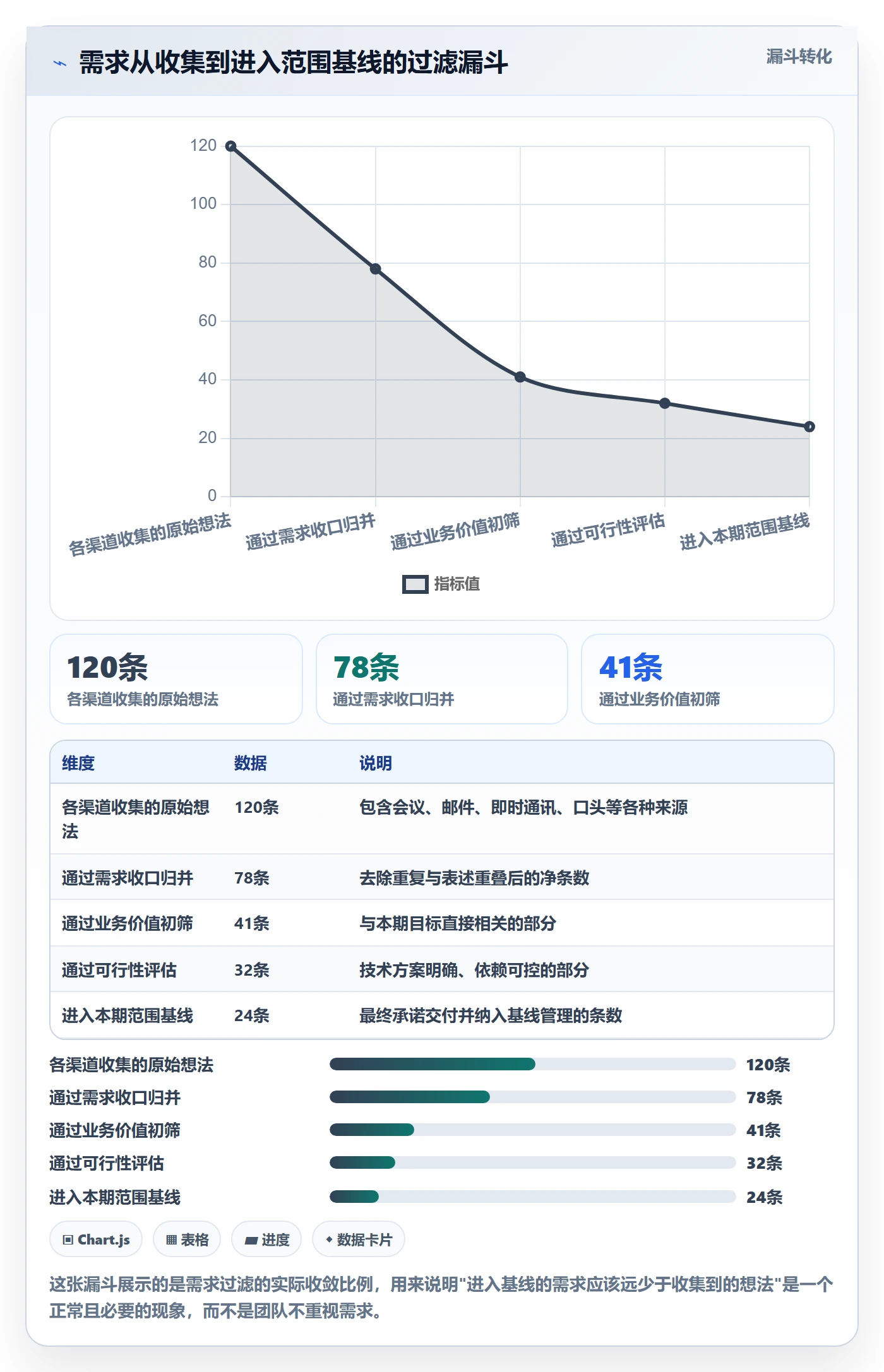Click table cell 包含会议、邮件、即时通讯、口头等各种来源
Viewport: 884px width, 1372px height.
[523, 807]
